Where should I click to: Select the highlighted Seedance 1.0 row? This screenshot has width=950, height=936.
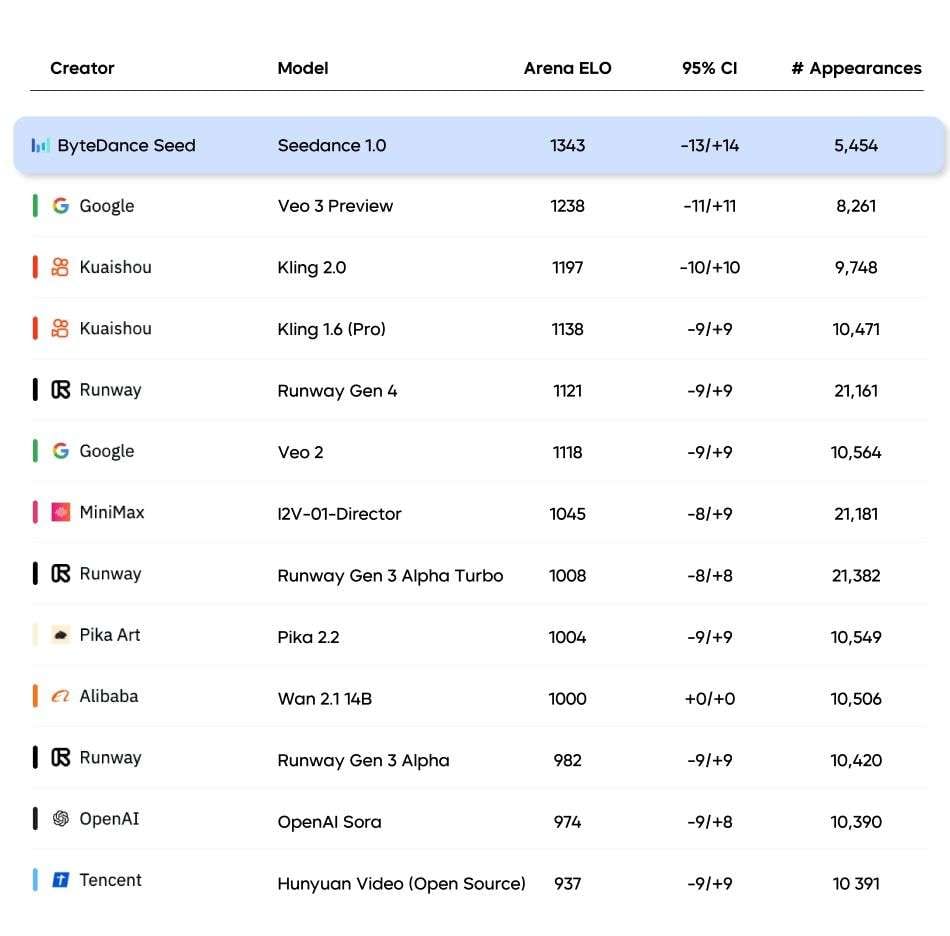click(x=479, y=145)
